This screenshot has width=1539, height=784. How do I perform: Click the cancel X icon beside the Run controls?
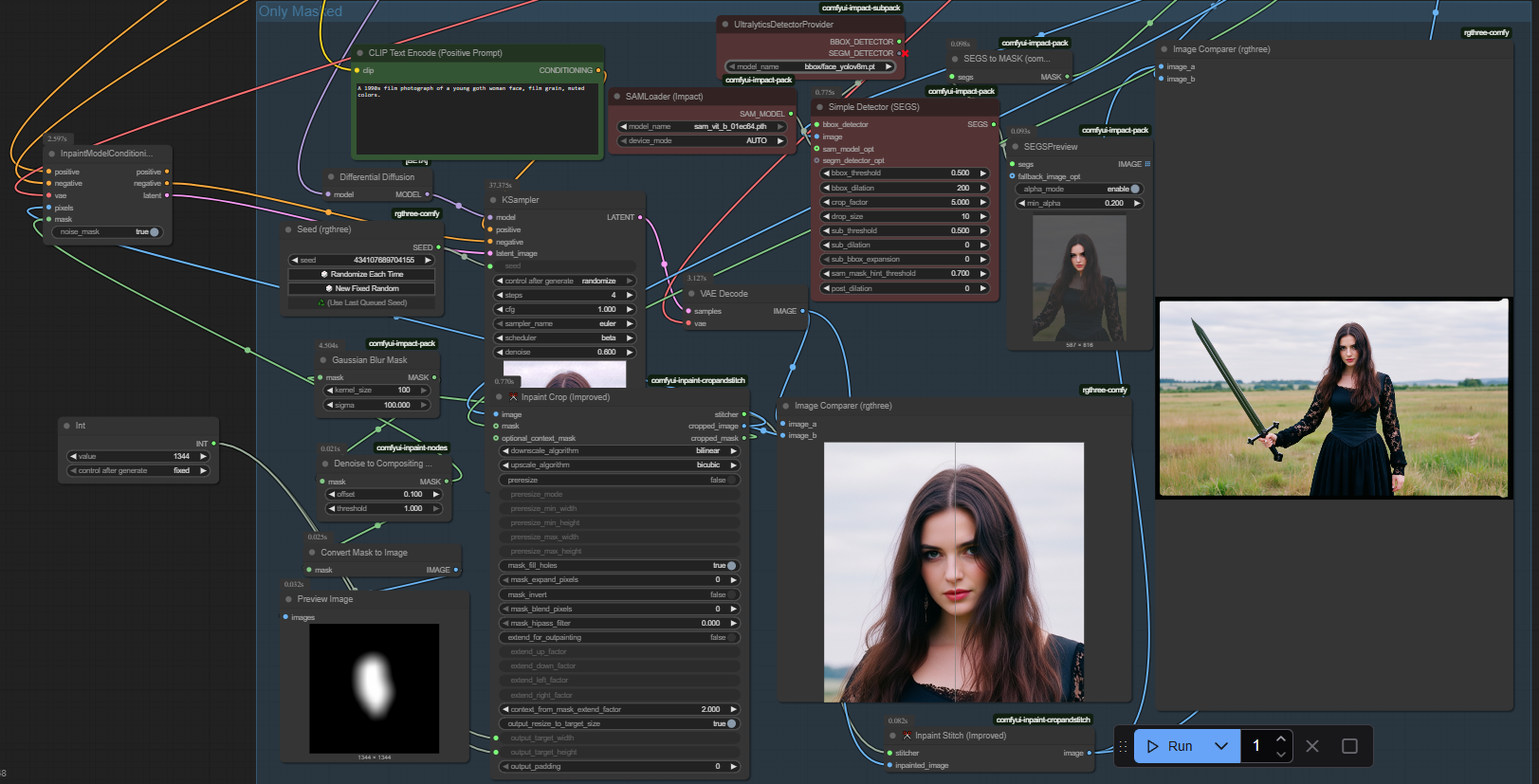click(1312, 746)
